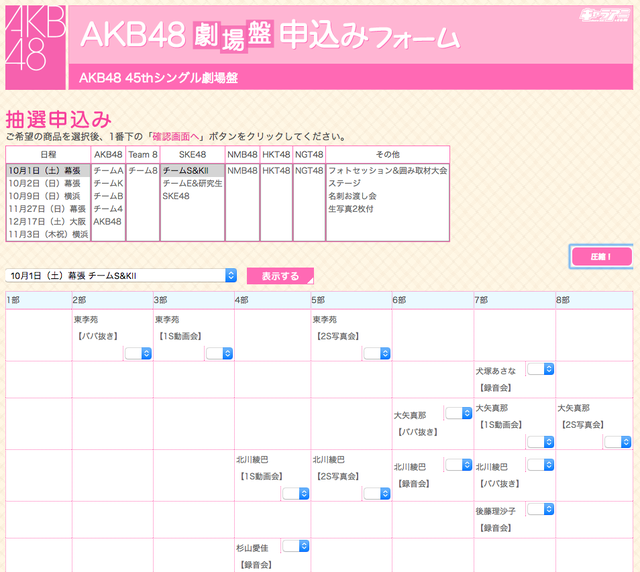640x572 pixels.
Task: Choose NGT48 entry in NGT48 list
Action: coord(309,170)
